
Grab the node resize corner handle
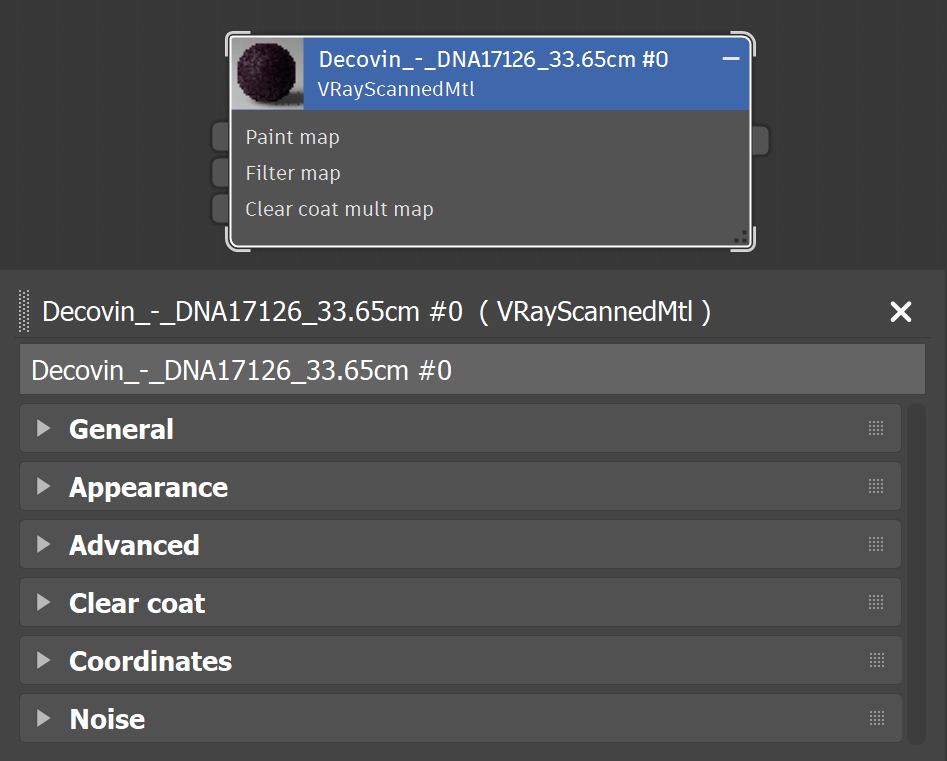pos(741,237)
